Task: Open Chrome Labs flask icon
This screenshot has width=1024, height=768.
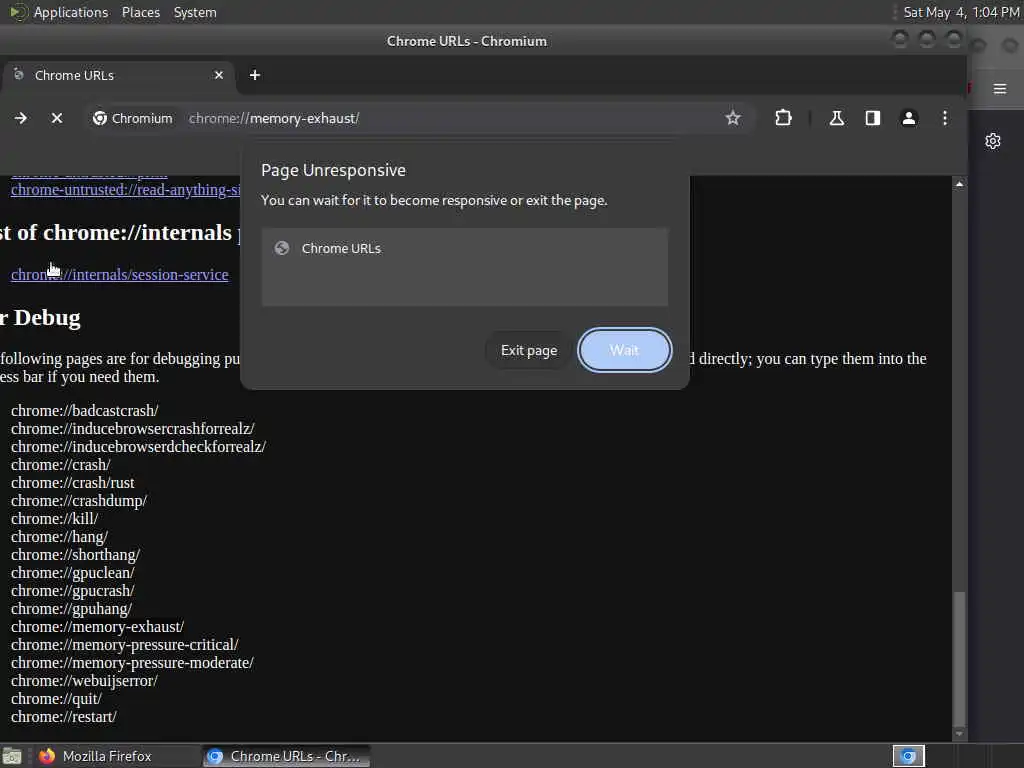Action: (x=837, y=118)
